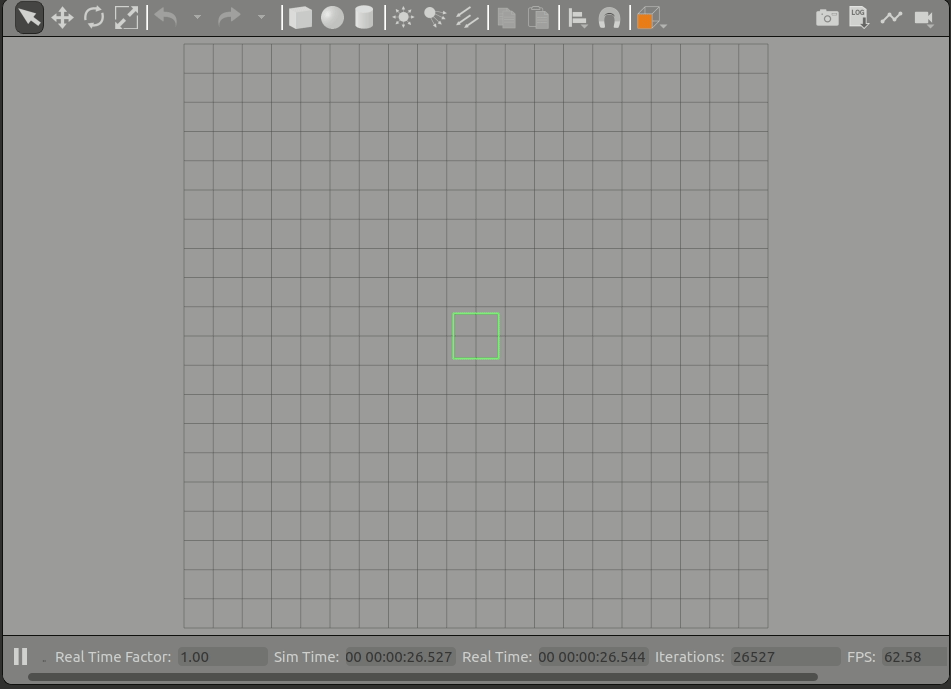
Task: Open the Plot window
Action: tap(891, 18)
